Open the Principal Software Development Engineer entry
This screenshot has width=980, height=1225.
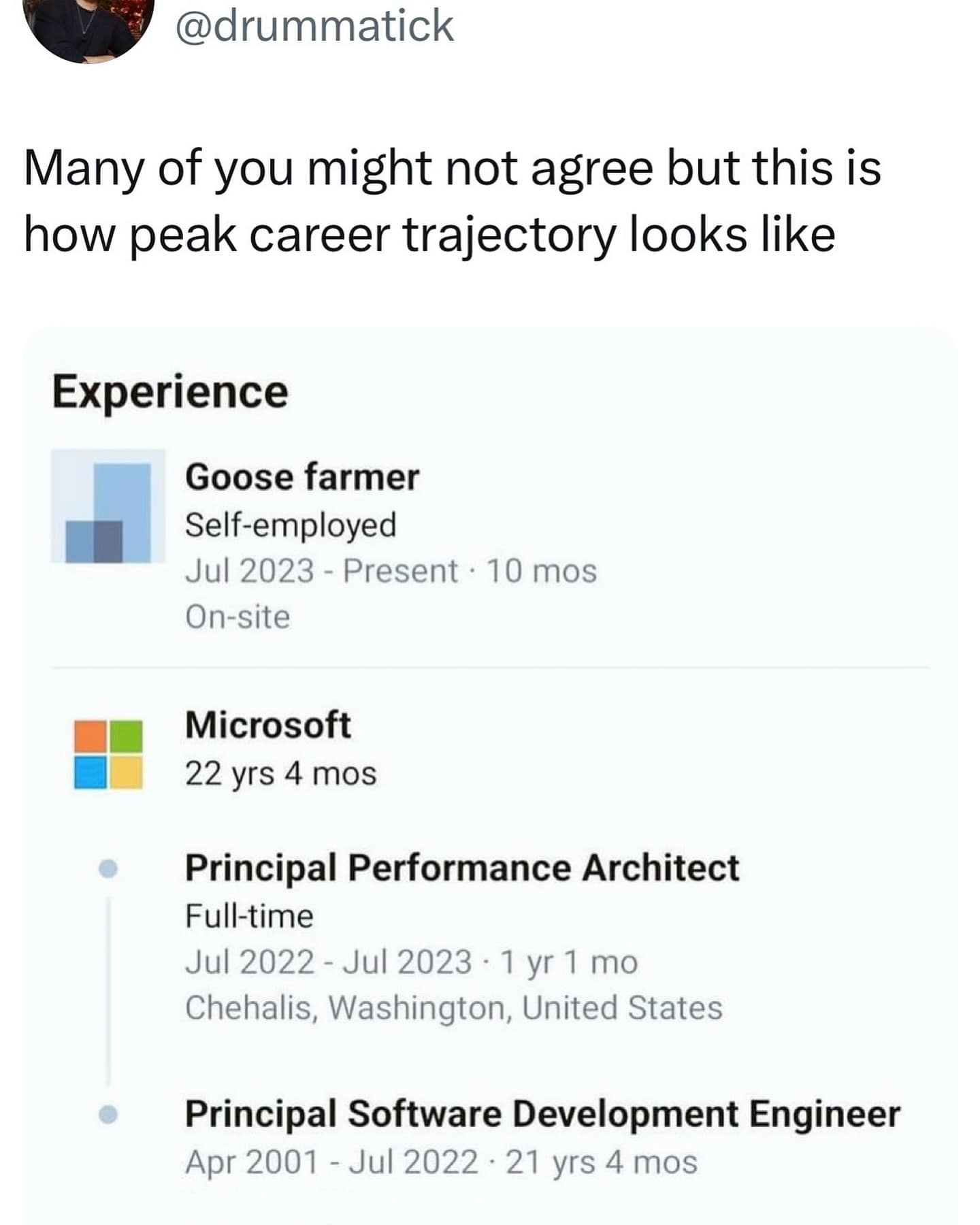[x=542, y=1115]
